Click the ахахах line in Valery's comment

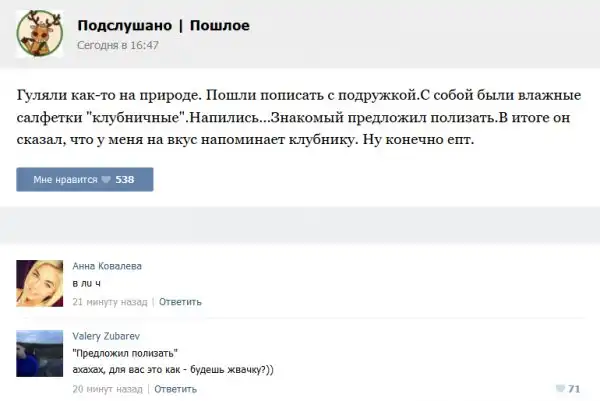click(173, 369)
